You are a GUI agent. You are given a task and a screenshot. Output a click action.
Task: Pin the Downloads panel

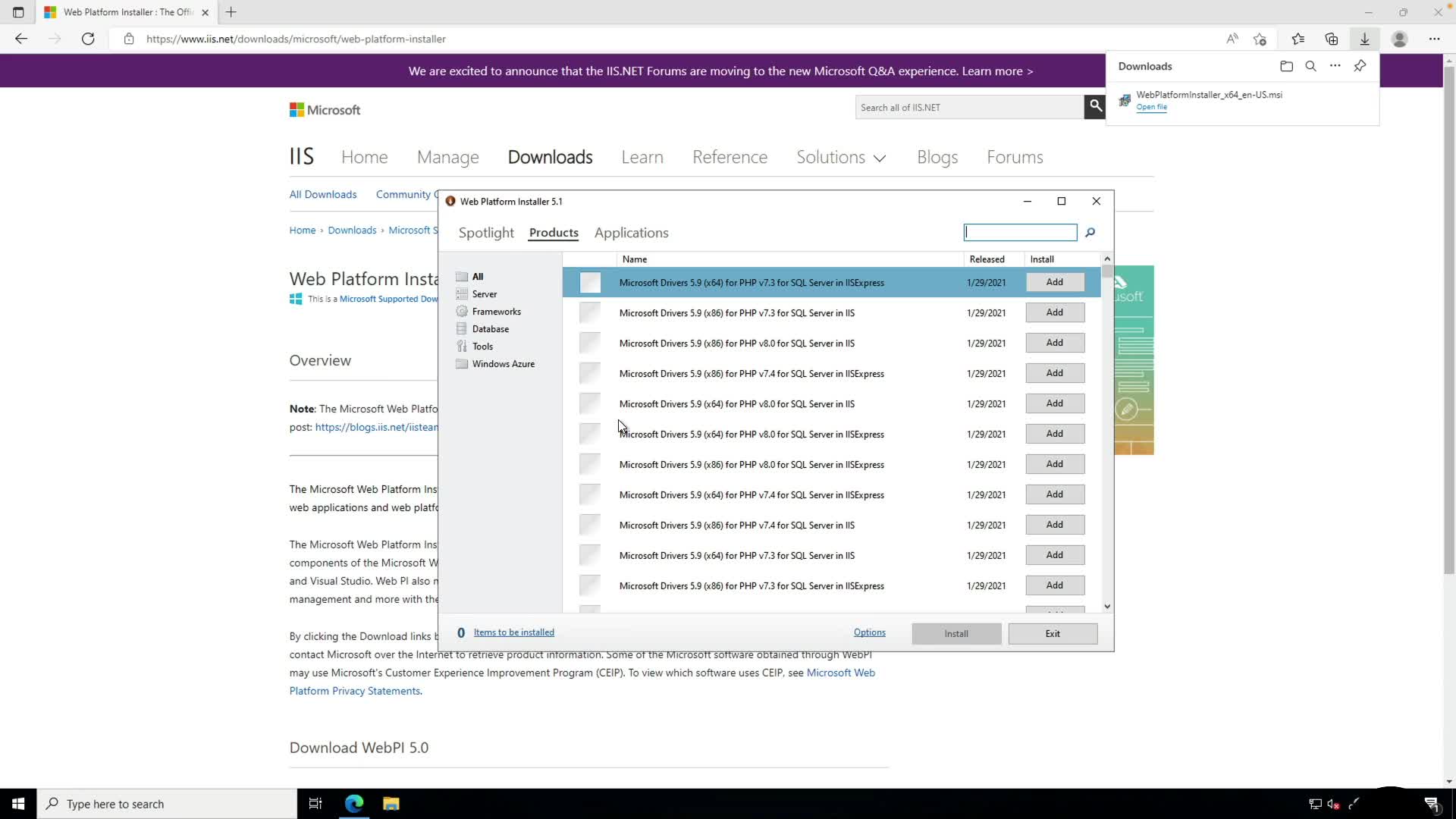pos(1360,67)
